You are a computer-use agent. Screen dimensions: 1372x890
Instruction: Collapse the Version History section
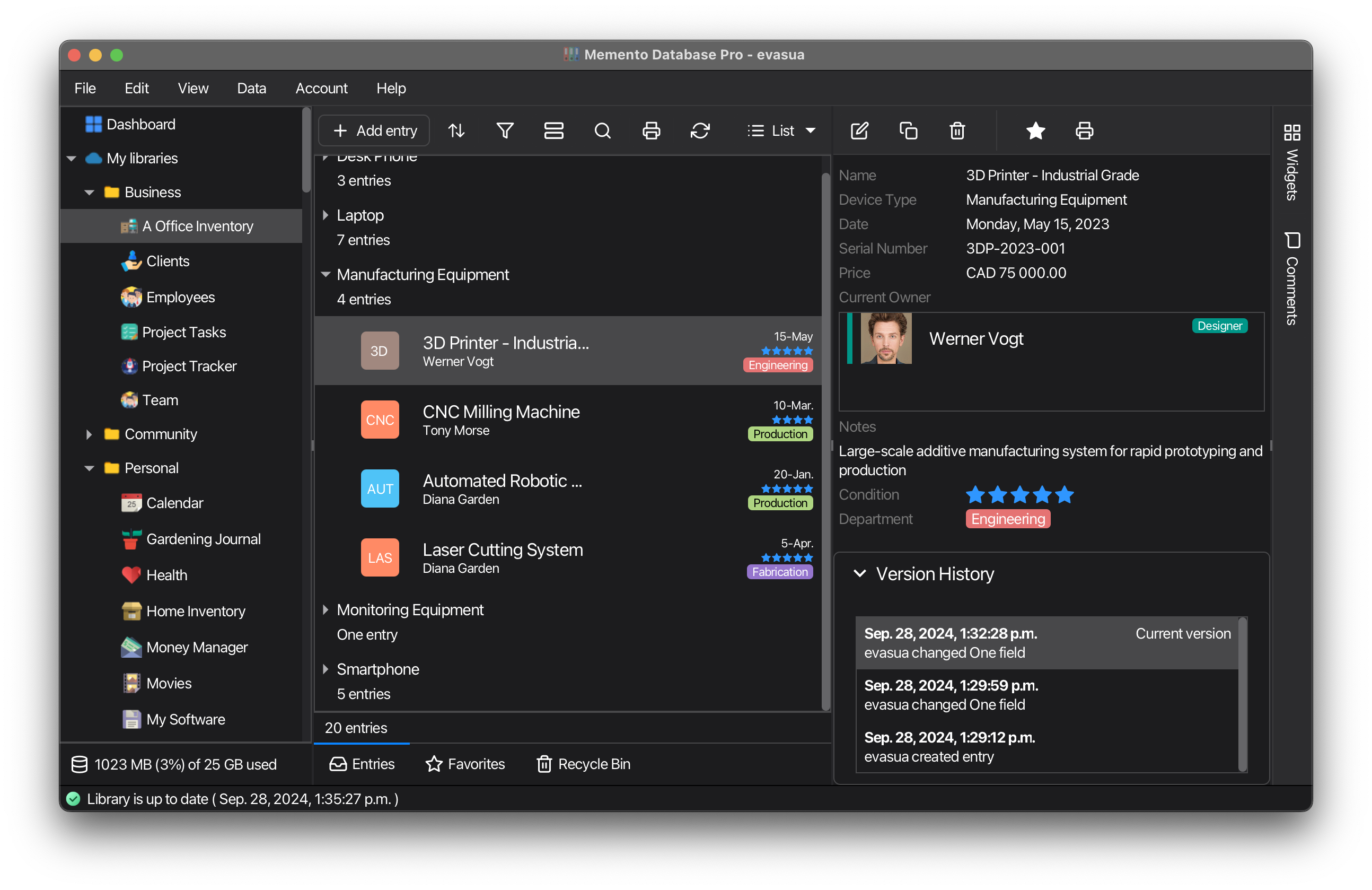click(x=860, y=574)
